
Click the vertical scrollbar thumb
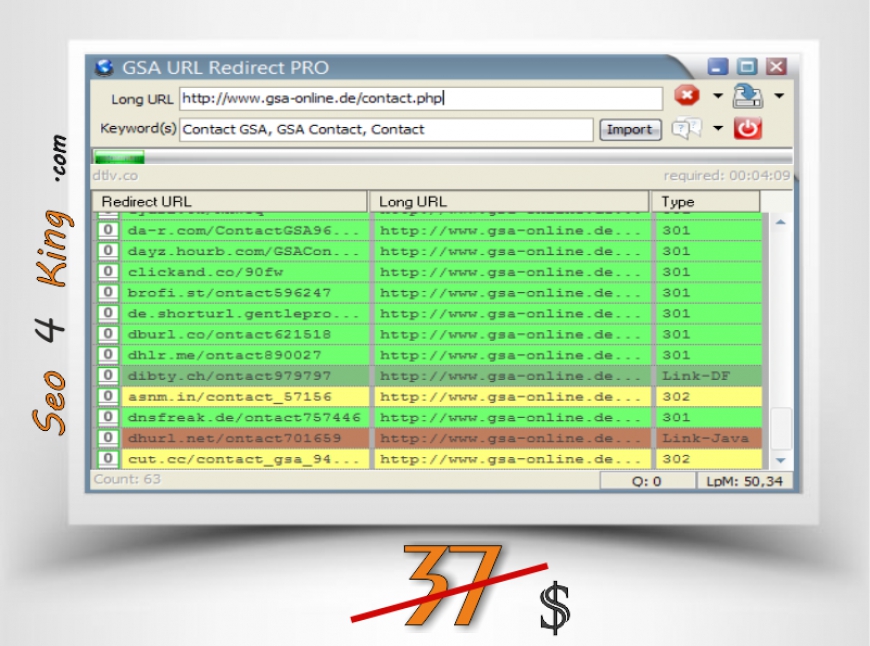[x=781, y=428]
